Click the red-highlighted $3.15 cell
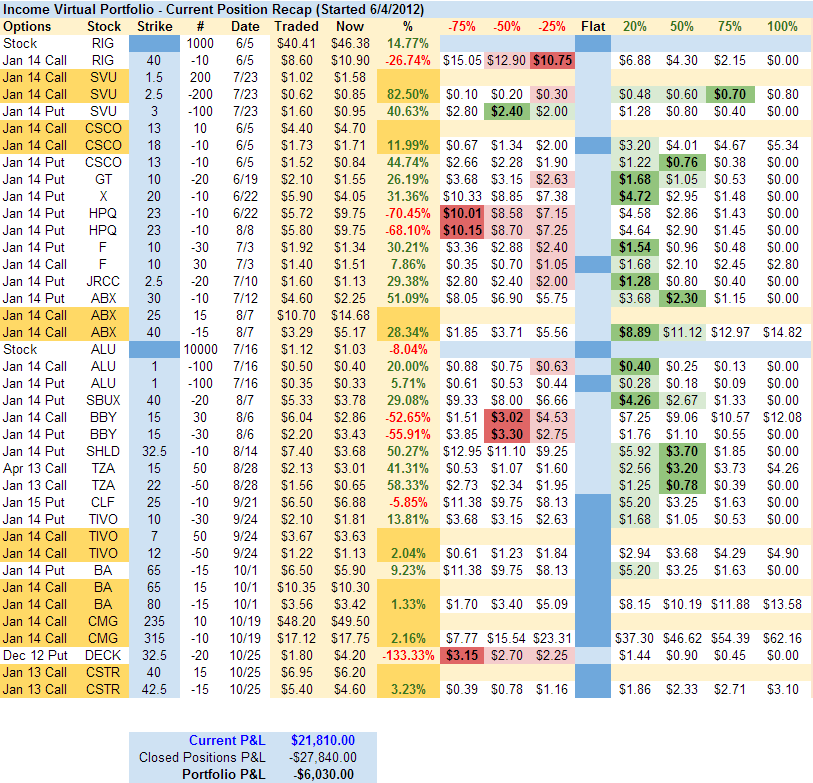This screenshot has width=813, height=783. [x=461, y=655]
